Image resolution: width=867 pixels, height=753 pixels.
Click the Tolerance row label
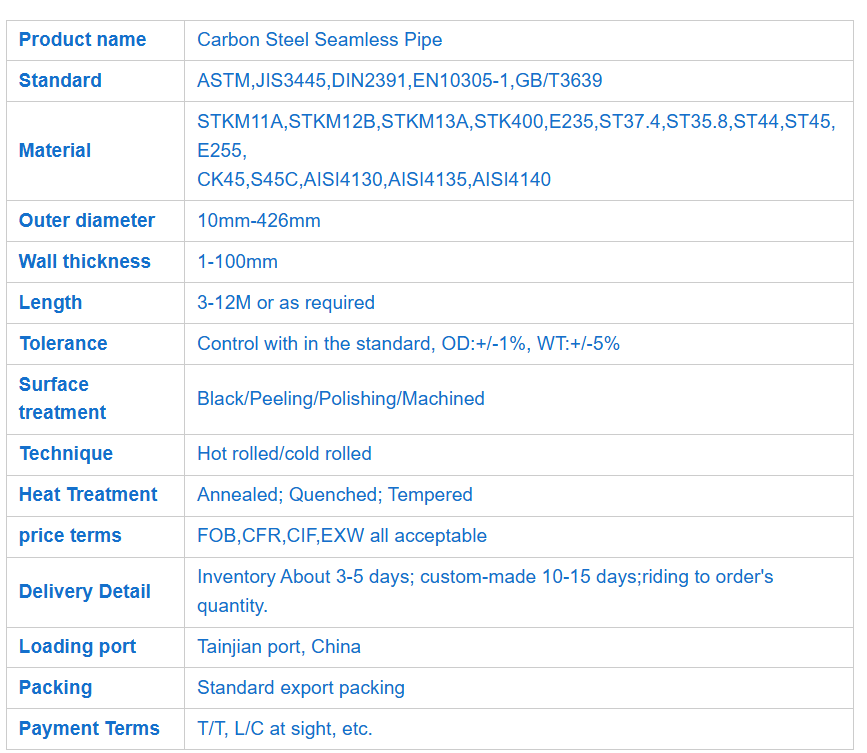click(x=63, y=344)
